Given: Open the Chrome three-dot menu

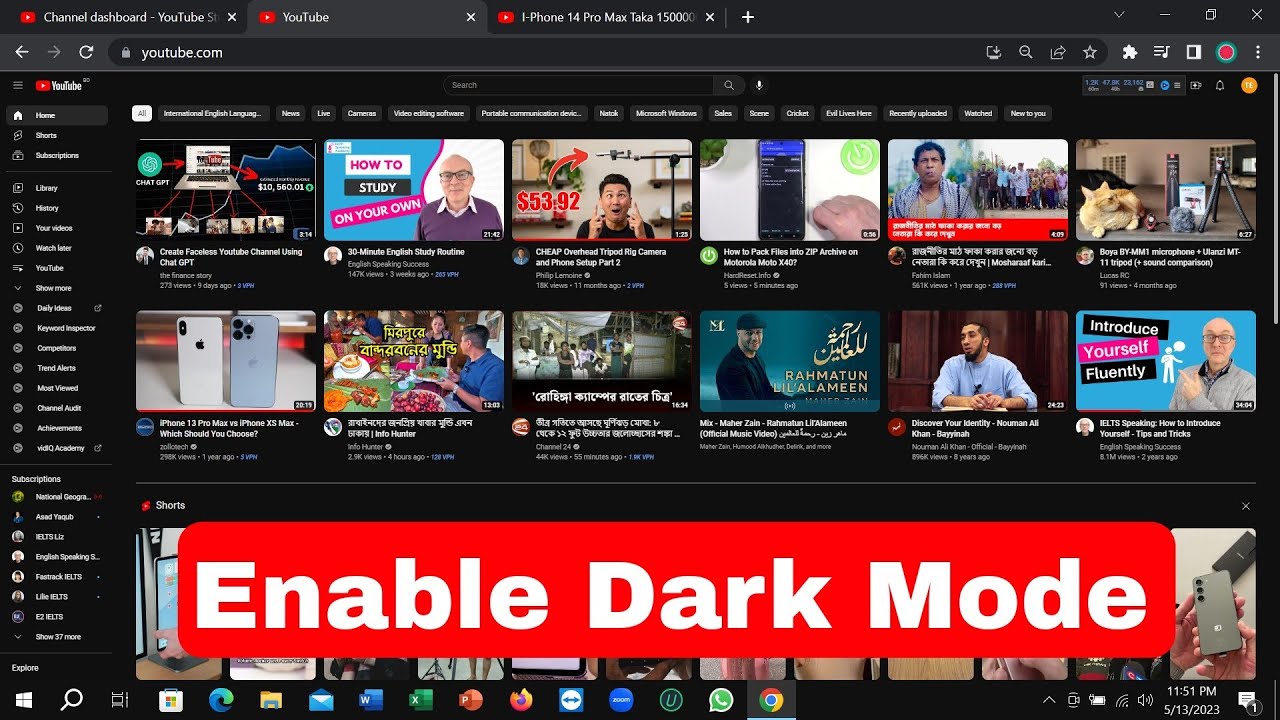Looking at the screenshot, I should point(1258,52).
